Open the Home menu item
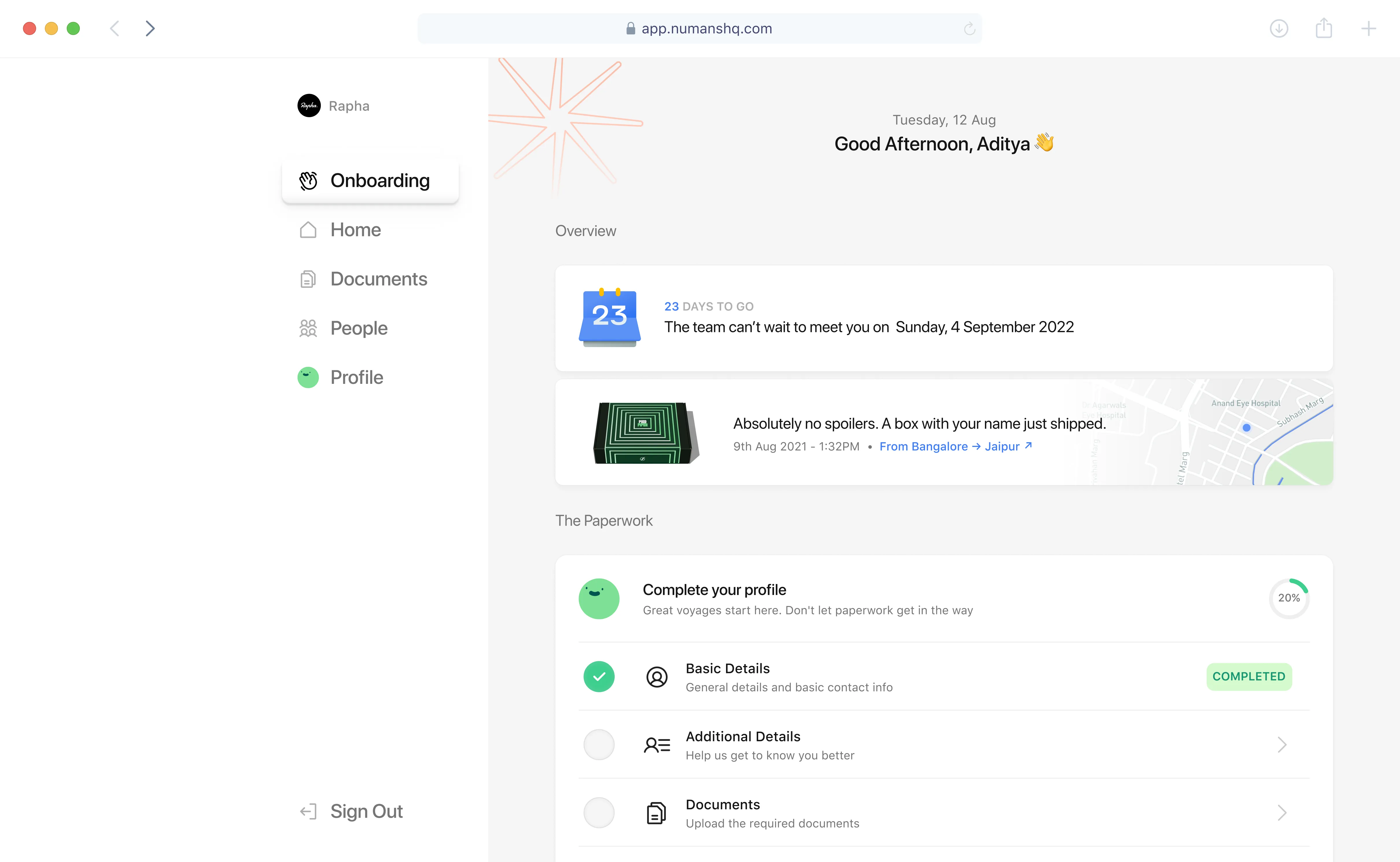Screen dimensions: 1400x862 pyautogui.click(x=355, y=230)
